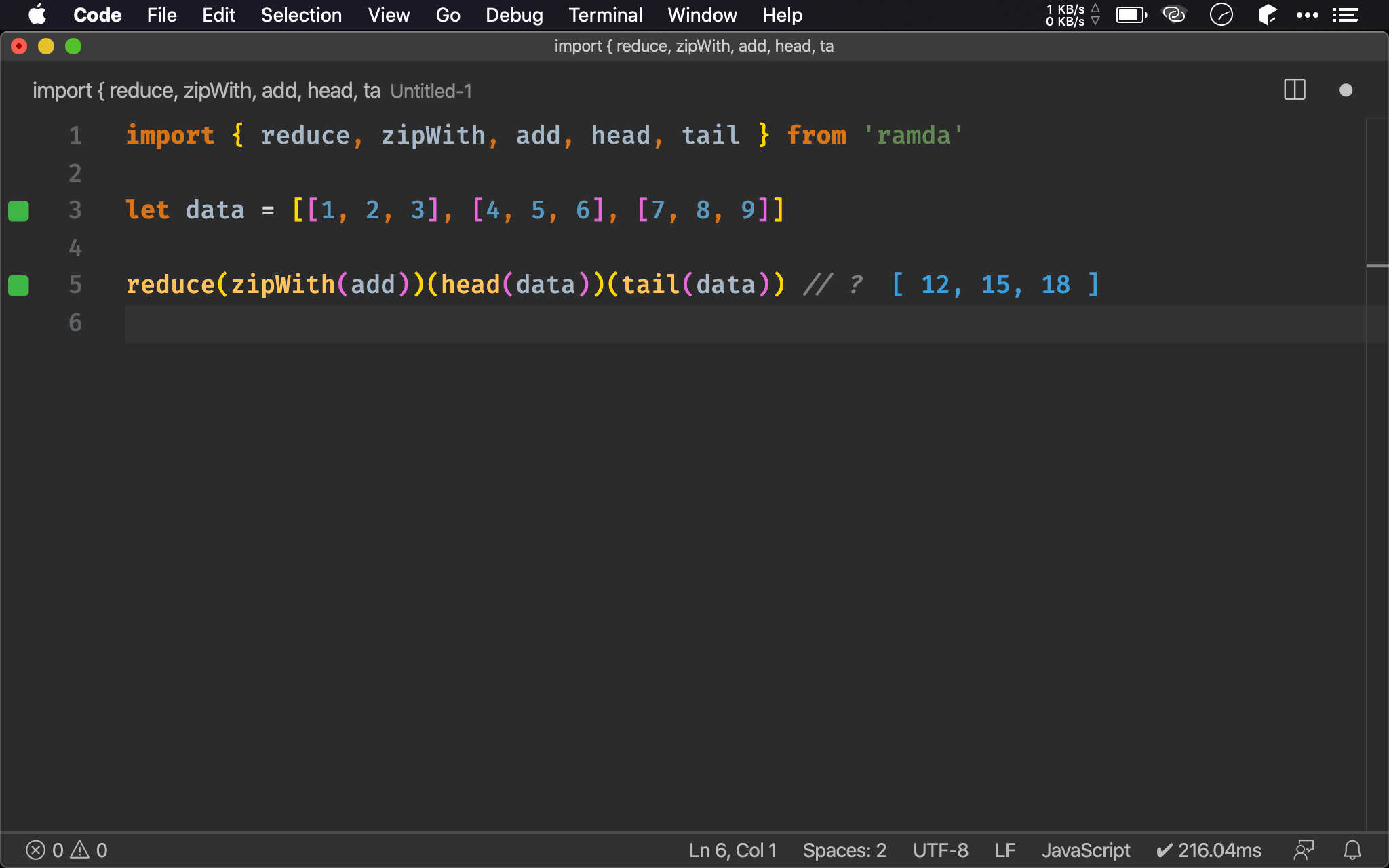This screenshot has height=868, width=1389.
Task: Click the Apple logo menu
Action: [37, 14]
